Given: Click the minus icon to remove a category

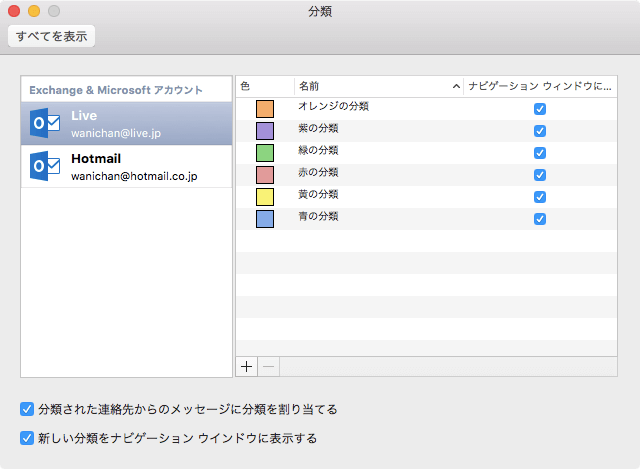Looking at the screenshot, I should (268, 366).
